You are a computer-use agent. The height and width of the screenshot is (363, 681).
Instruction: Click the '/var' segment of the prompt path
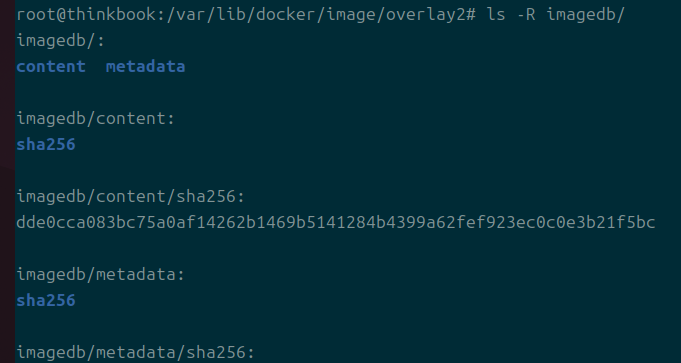pos(187,14)
